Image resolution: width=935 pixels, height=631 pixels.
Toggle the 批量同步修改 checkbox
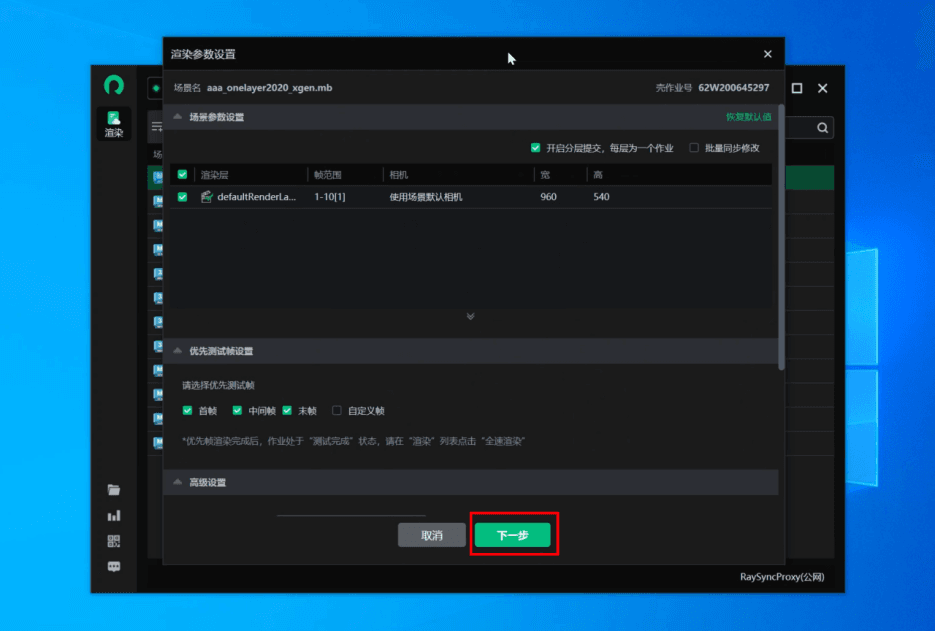(x=694, y=148)
